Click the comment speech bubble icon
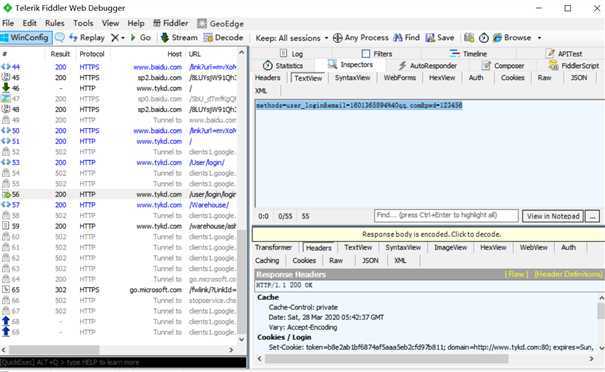Viewport: 605px width, 372px height. click(x=60, y=37)
